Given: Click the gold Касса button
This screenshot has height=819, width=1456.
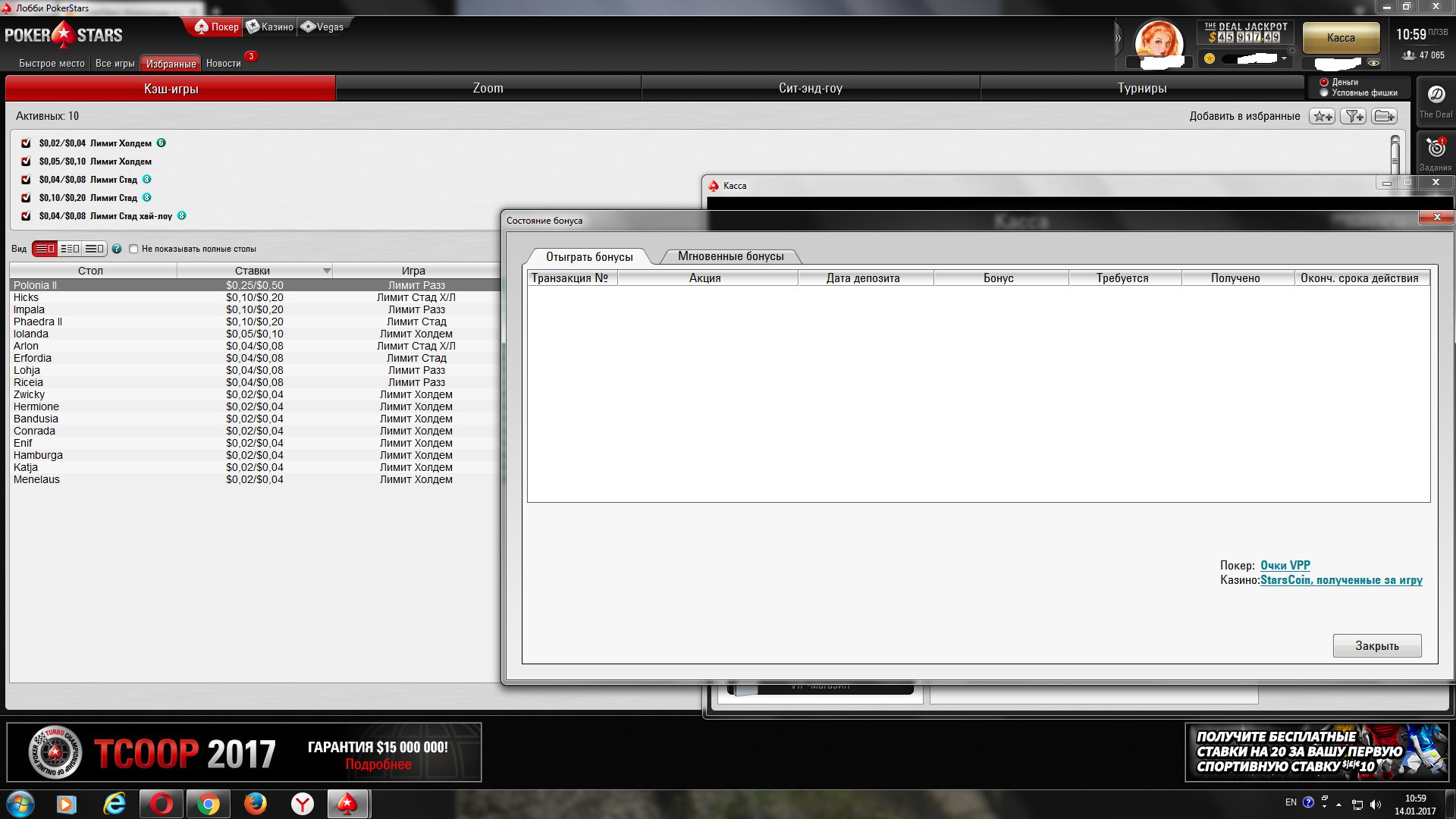Looking at the screenshot, I should [1341, 38].
